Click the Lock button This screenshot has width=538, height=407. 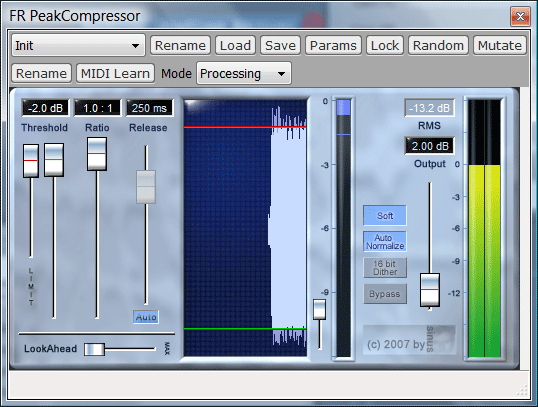[x=385, y=45]
